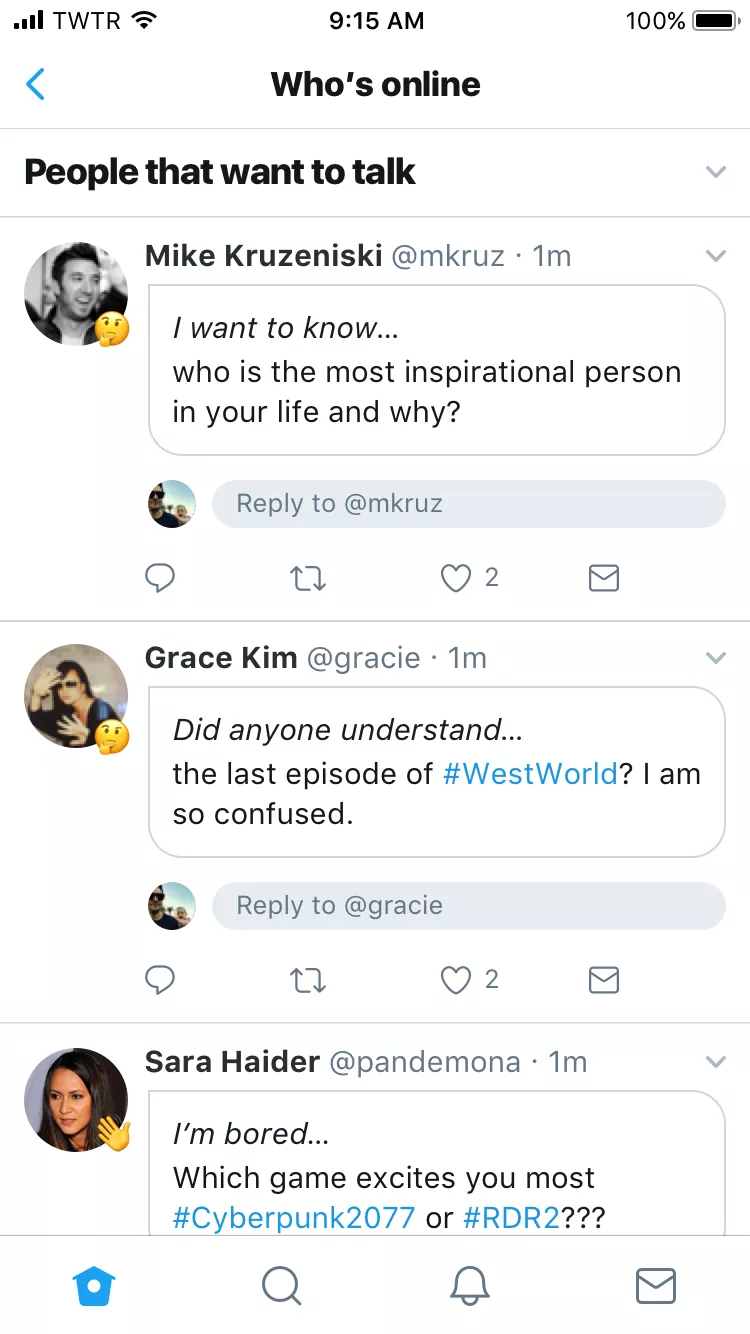The image size is (750, 1334).
Task: Like Mike Kruzeniski's inspirational person tweet
Action: tap(456, 578)
